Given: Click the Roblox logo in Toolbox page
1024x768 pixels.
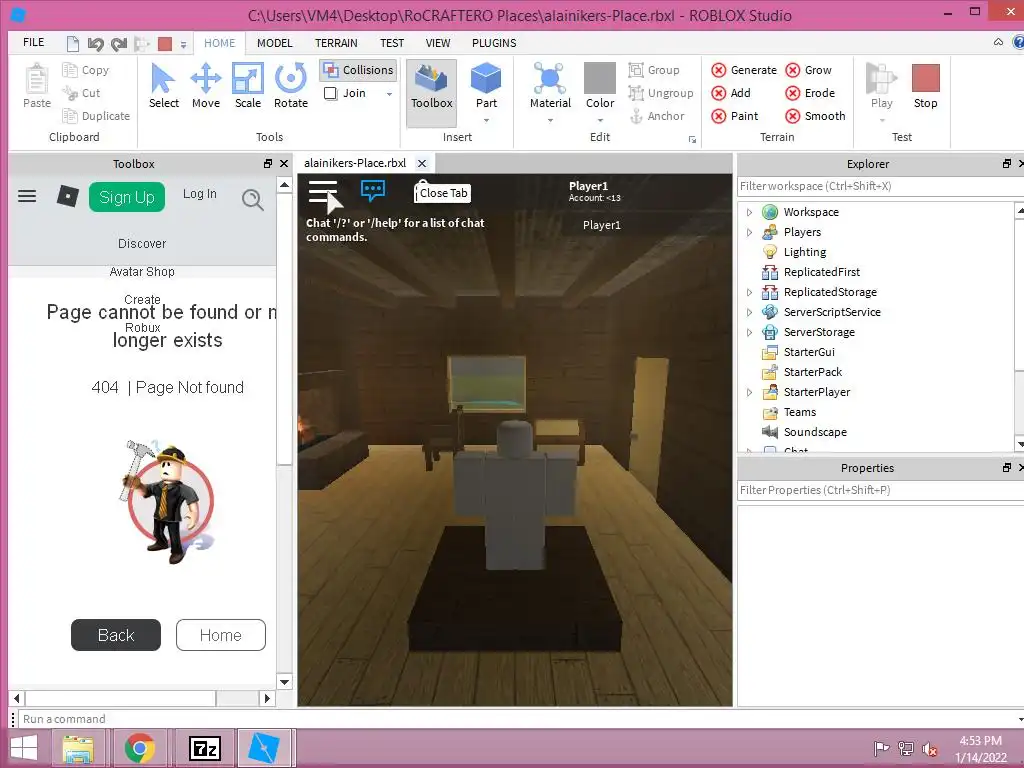Looking at the screenshot, I should point(68,196).
